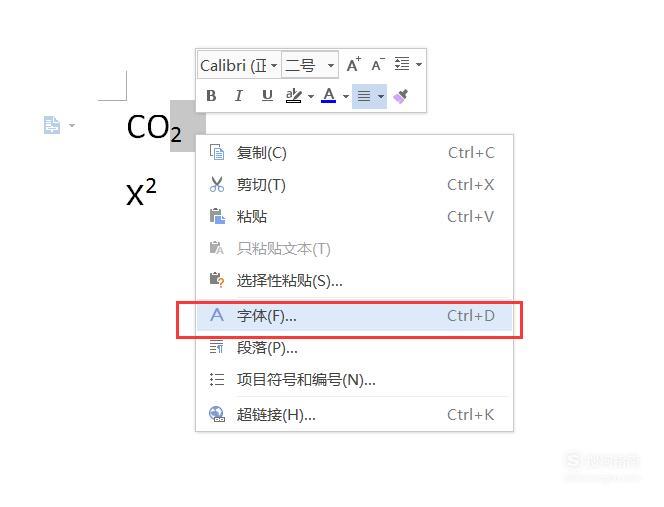Screen dimensions: 664x507
Task: Toggle Italic formatting in mini toolbar
Action: [239, 96]
